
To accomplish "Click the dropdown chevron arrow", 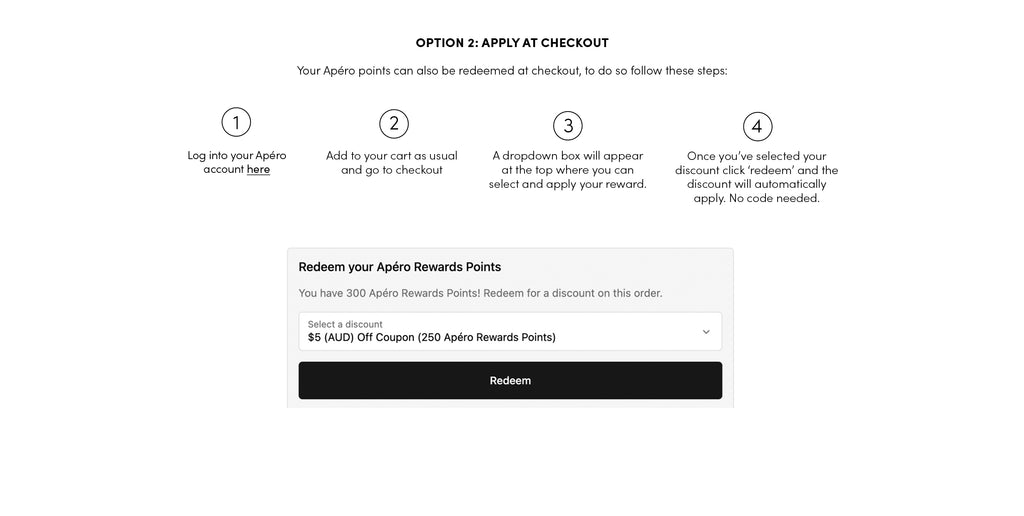I will click(x=706, y=332).
